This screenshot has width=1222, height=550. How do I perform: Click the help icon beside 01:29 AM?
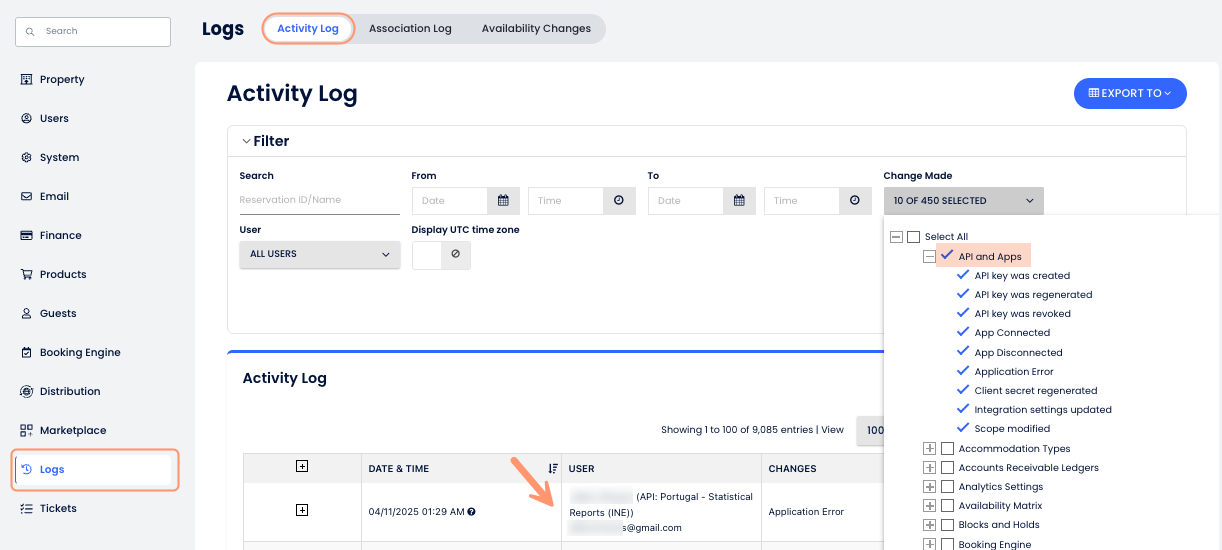(471, 511)
